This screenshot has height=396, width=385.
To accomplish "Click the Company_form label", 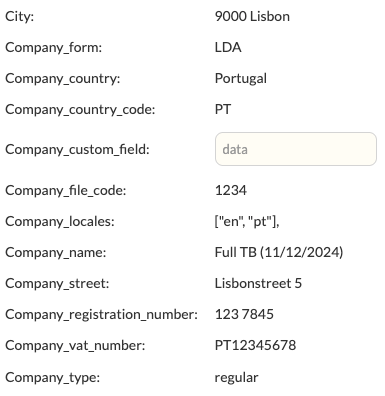I will click(54, 48).
